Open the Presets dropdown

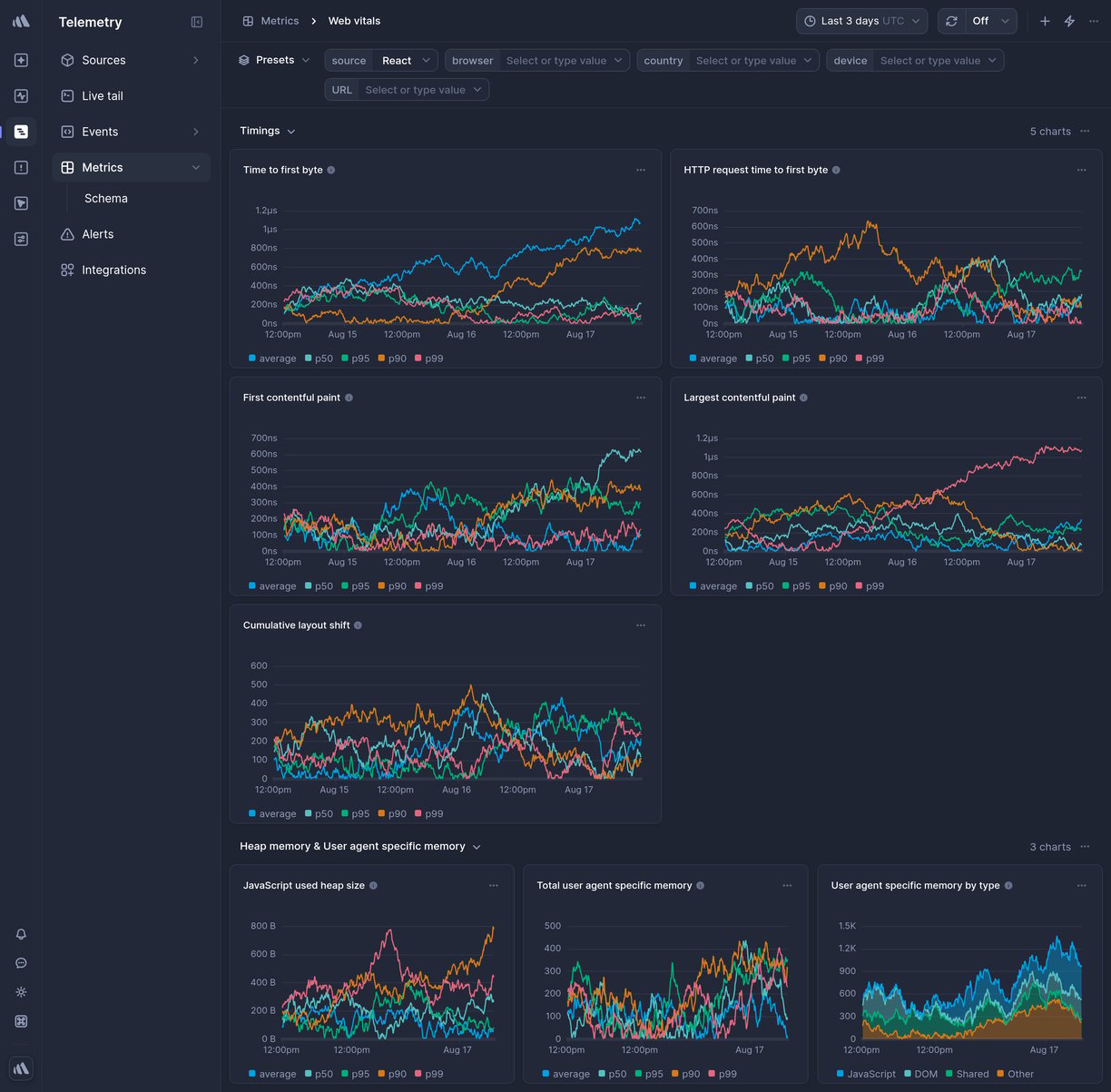click(x=274, y=60)
